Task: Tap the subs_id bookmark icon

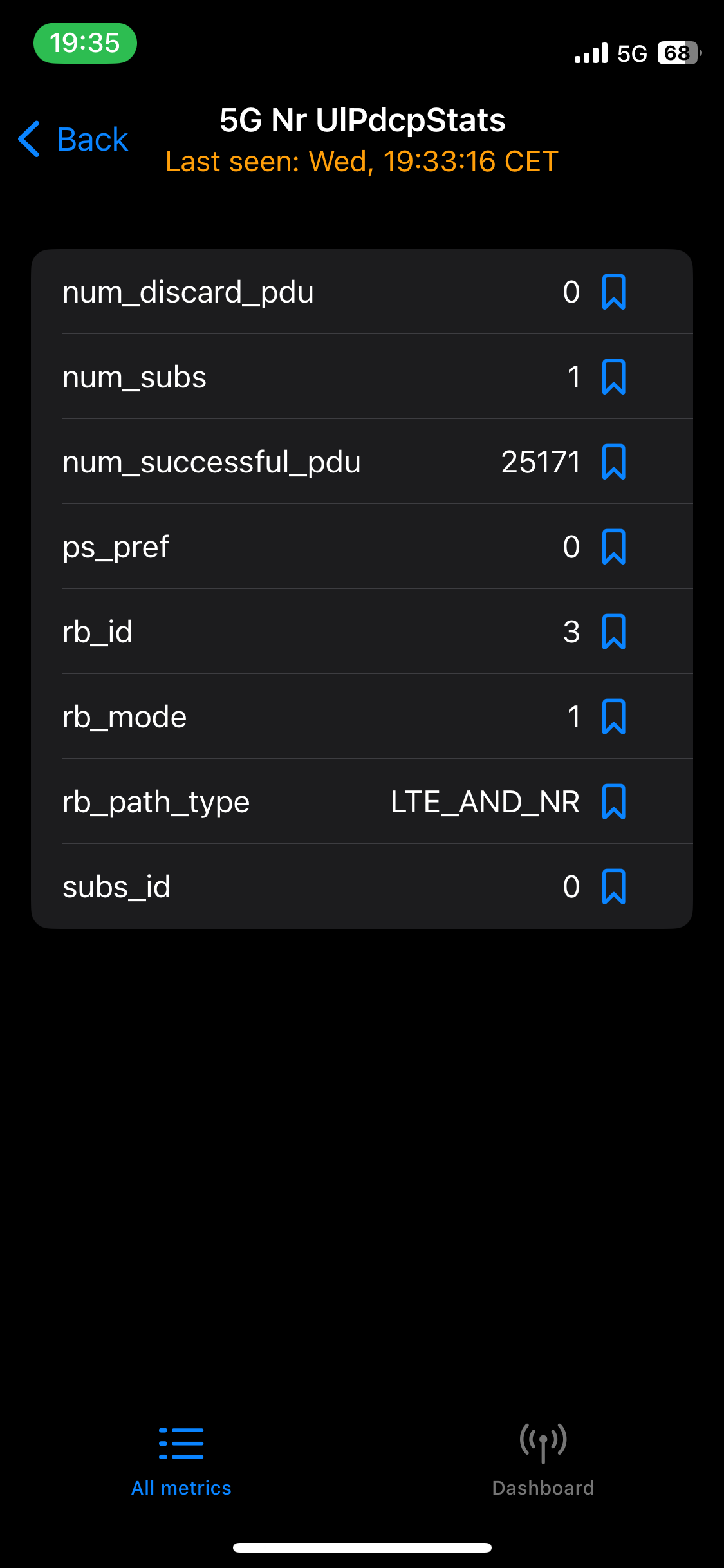Action: 613,886
